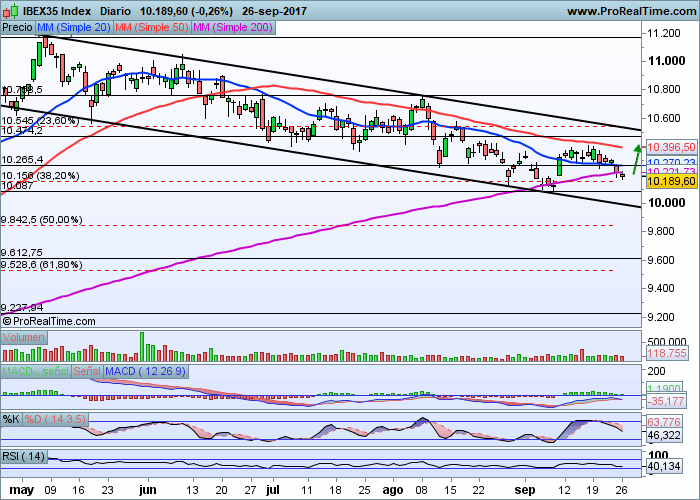Click the red 10.396,50 price tag

coord(671,147)
